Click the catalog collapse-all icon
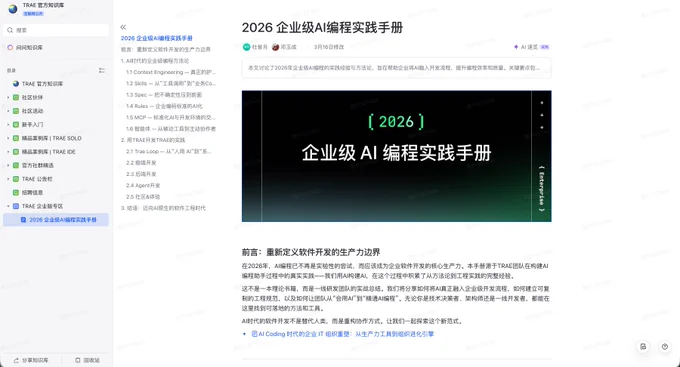The height and width of the screenshot is (367, 680). [x=101, y=70]
